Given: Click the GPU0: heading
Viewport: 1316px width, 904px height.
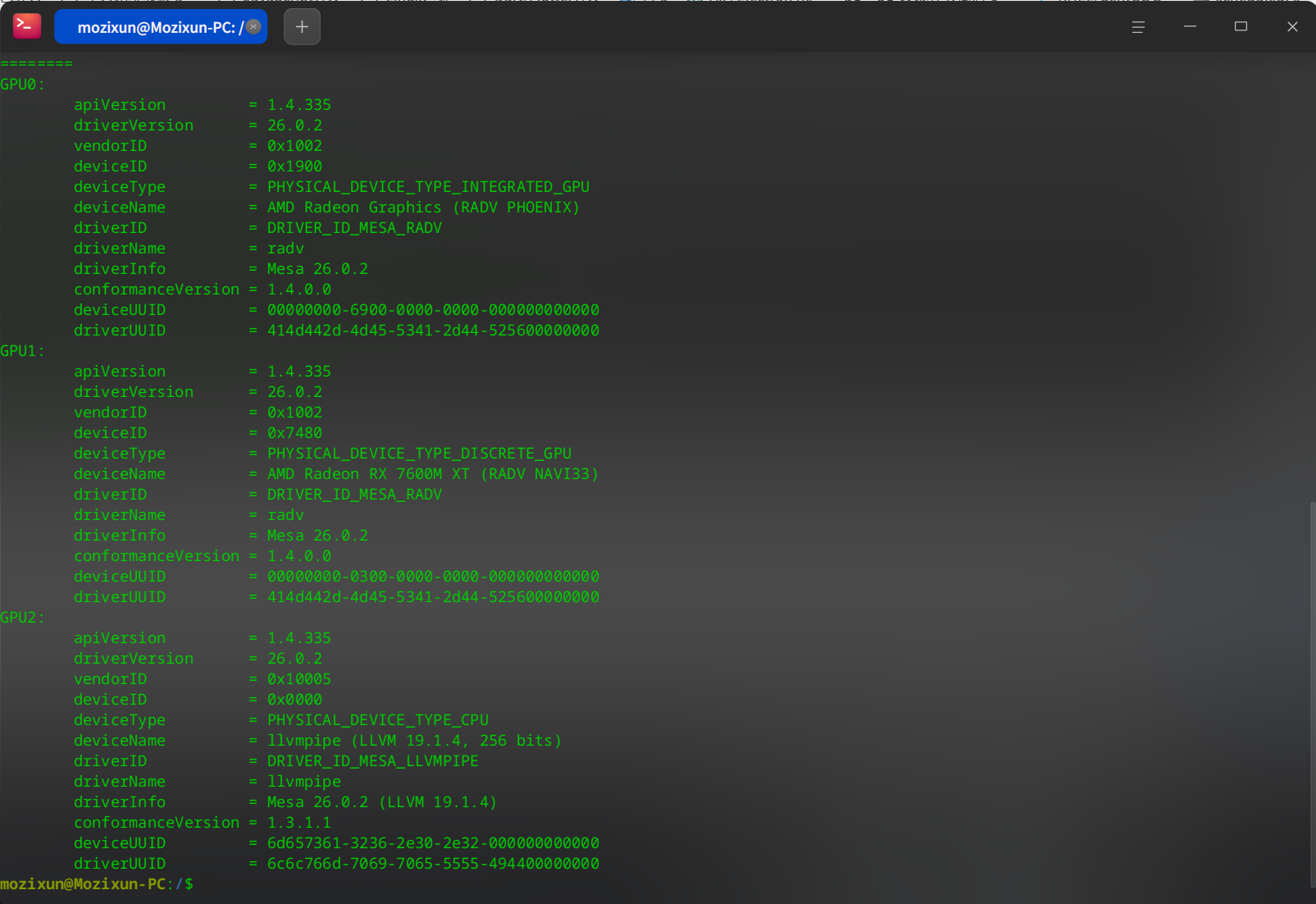Looking at the screenshot, I should tap(23, 84).
